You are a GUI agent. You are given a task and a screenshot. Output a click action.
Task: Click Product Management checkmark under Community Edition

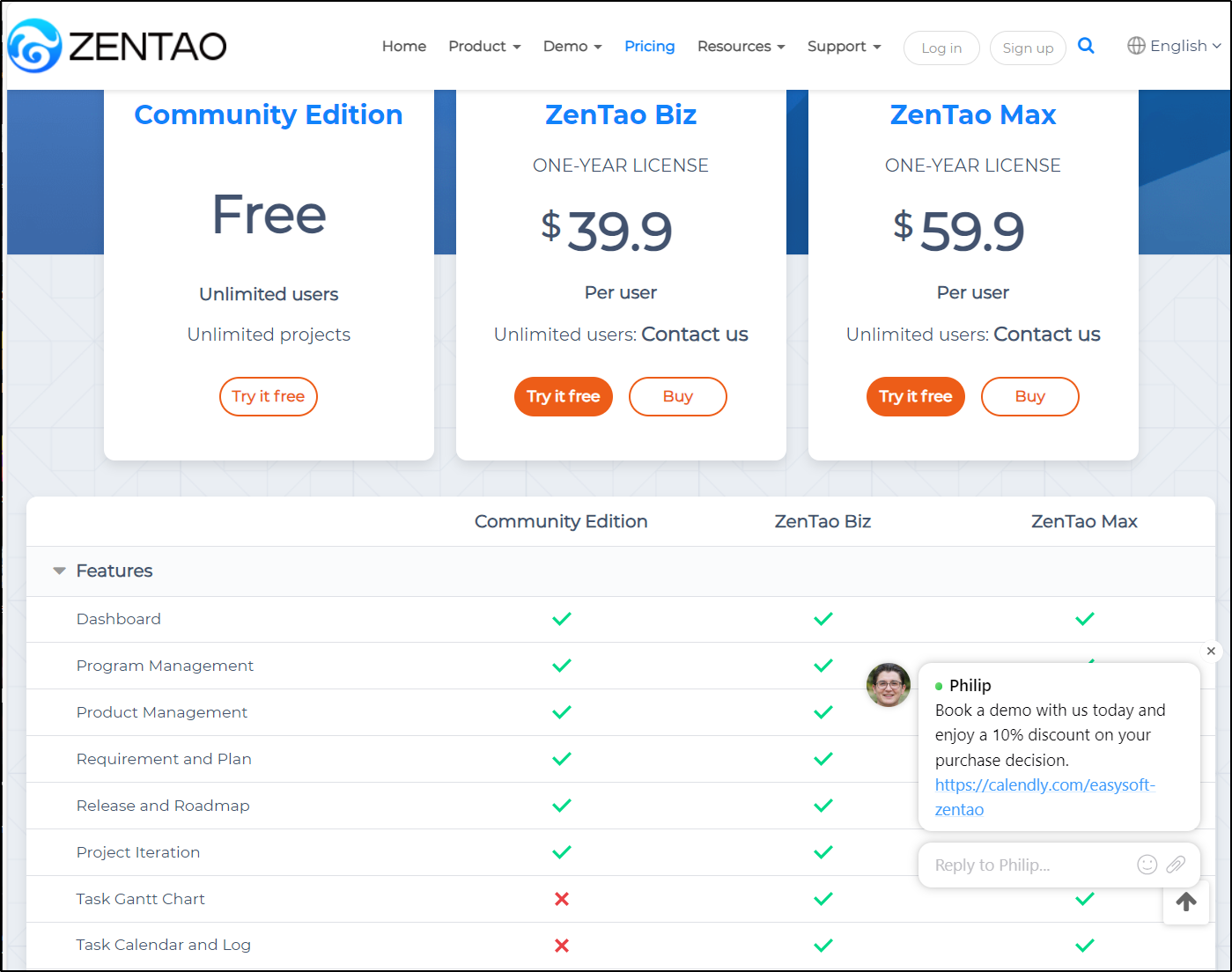click(x=562, y=712)
